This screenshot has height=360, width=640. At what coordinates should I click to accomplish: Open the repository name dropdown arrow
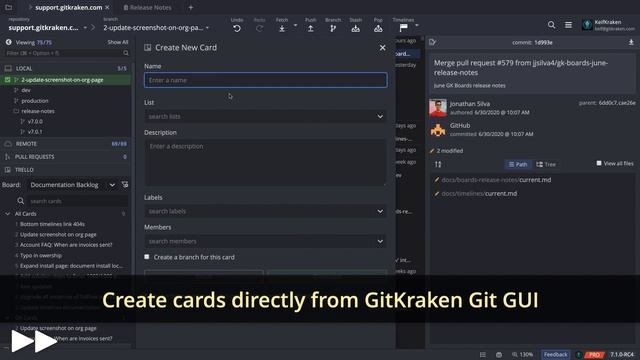(x=85, y=28)
